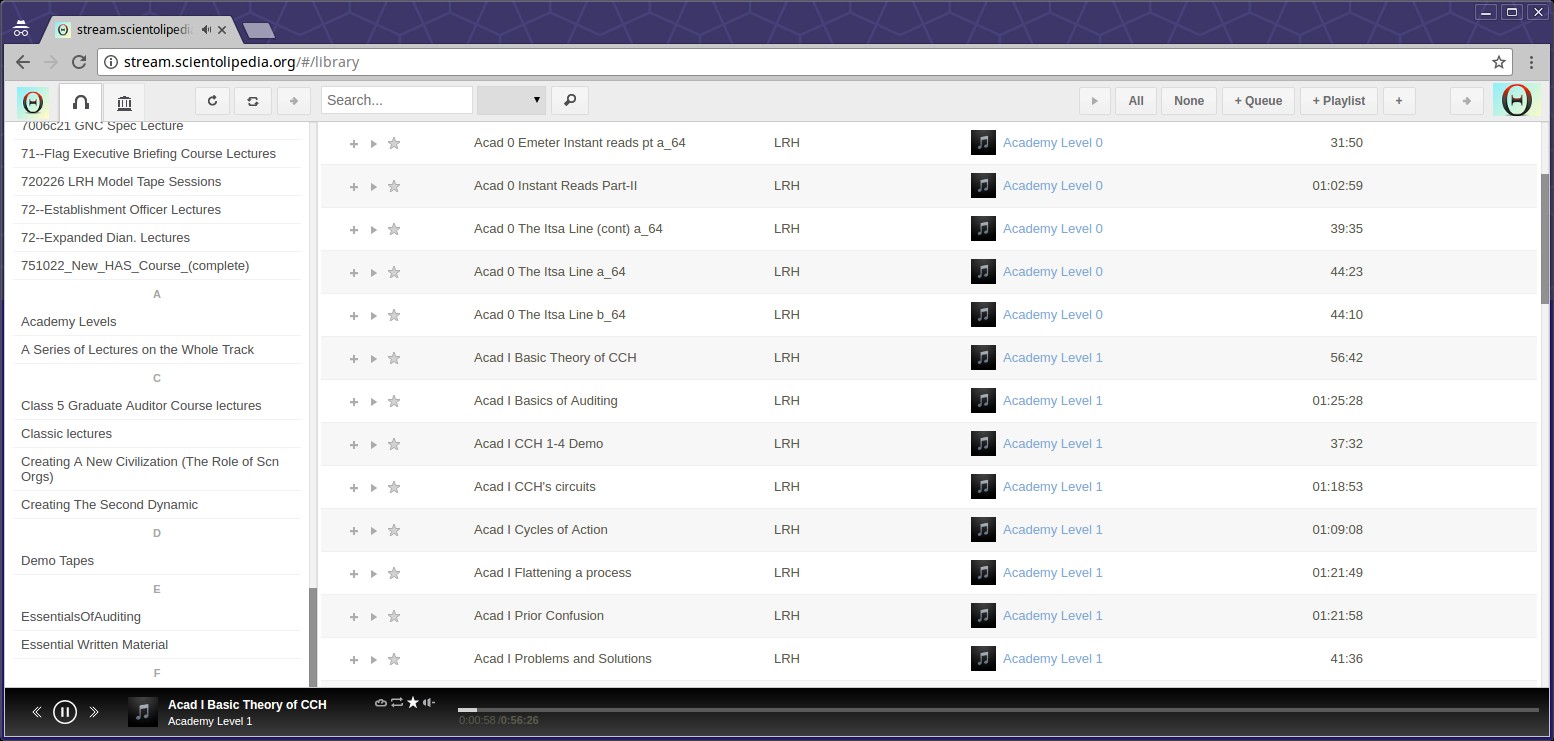This screenshot has width=1554, height=741.
Task: Click the magnifier search button
Action: pyautogui.click(x=570, y=100)
